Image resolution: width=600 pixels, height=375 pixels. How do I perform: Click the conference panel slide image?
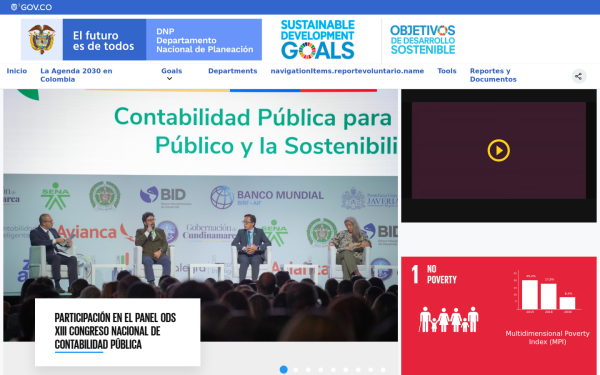(201, 215)
